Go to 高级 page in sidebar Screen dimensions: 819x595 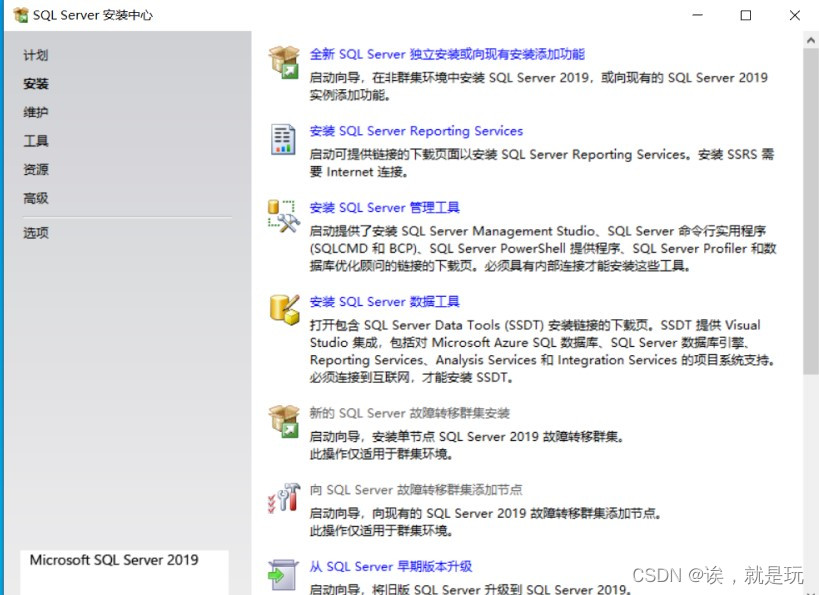coord(36,199)
